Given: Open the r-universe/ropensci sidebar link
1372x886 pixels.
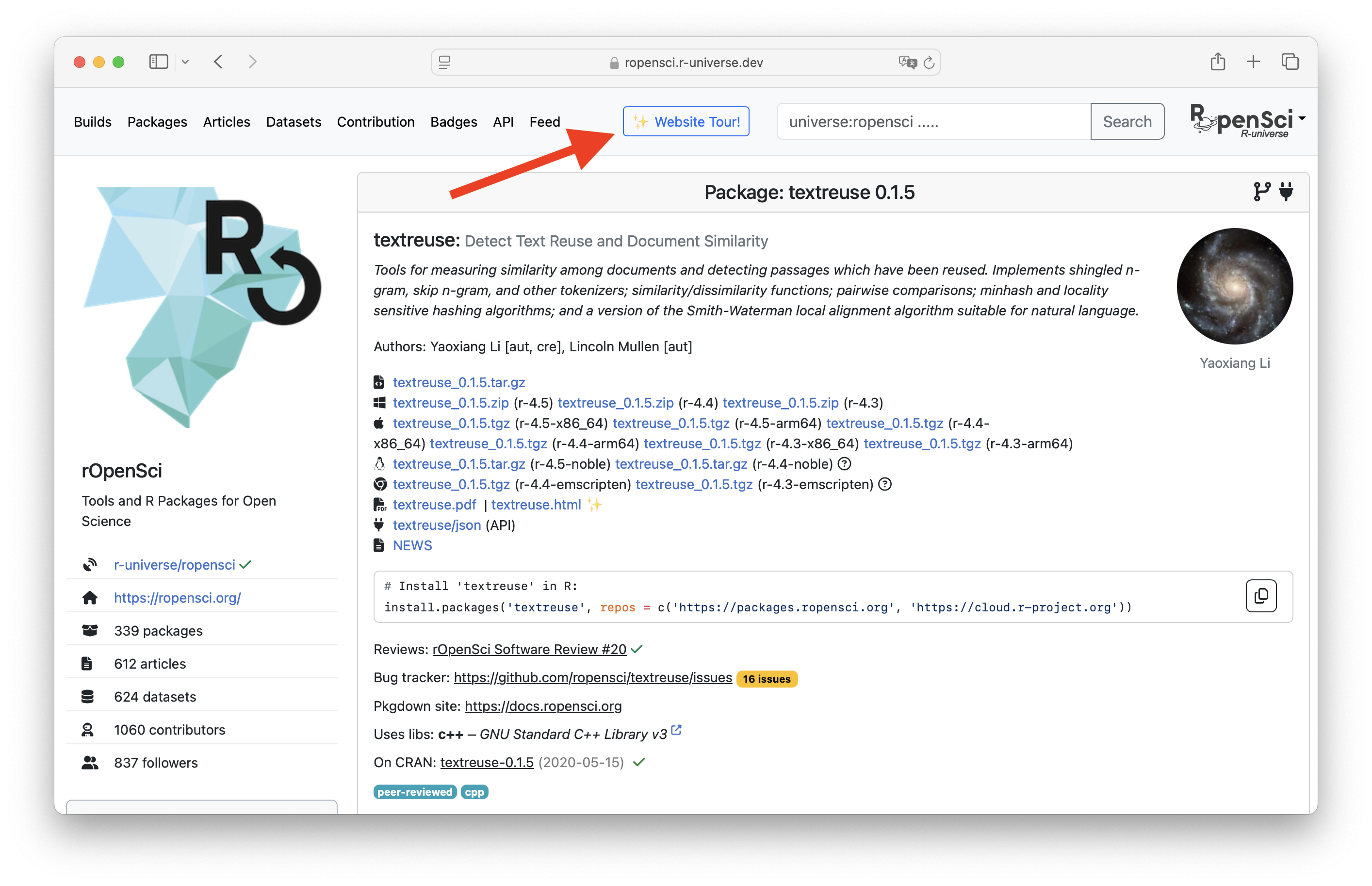Looking at the screenshot, I should point(174,565).
